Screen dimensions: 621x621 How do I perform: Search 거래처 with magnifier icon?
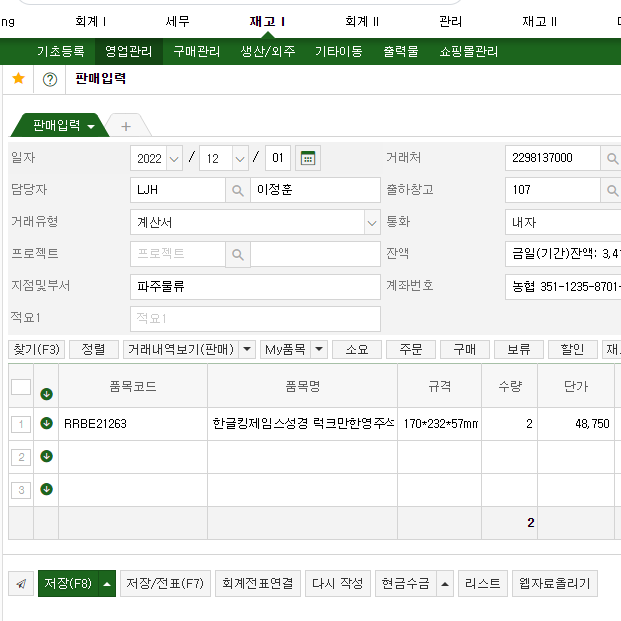click(x=612, y=158)
